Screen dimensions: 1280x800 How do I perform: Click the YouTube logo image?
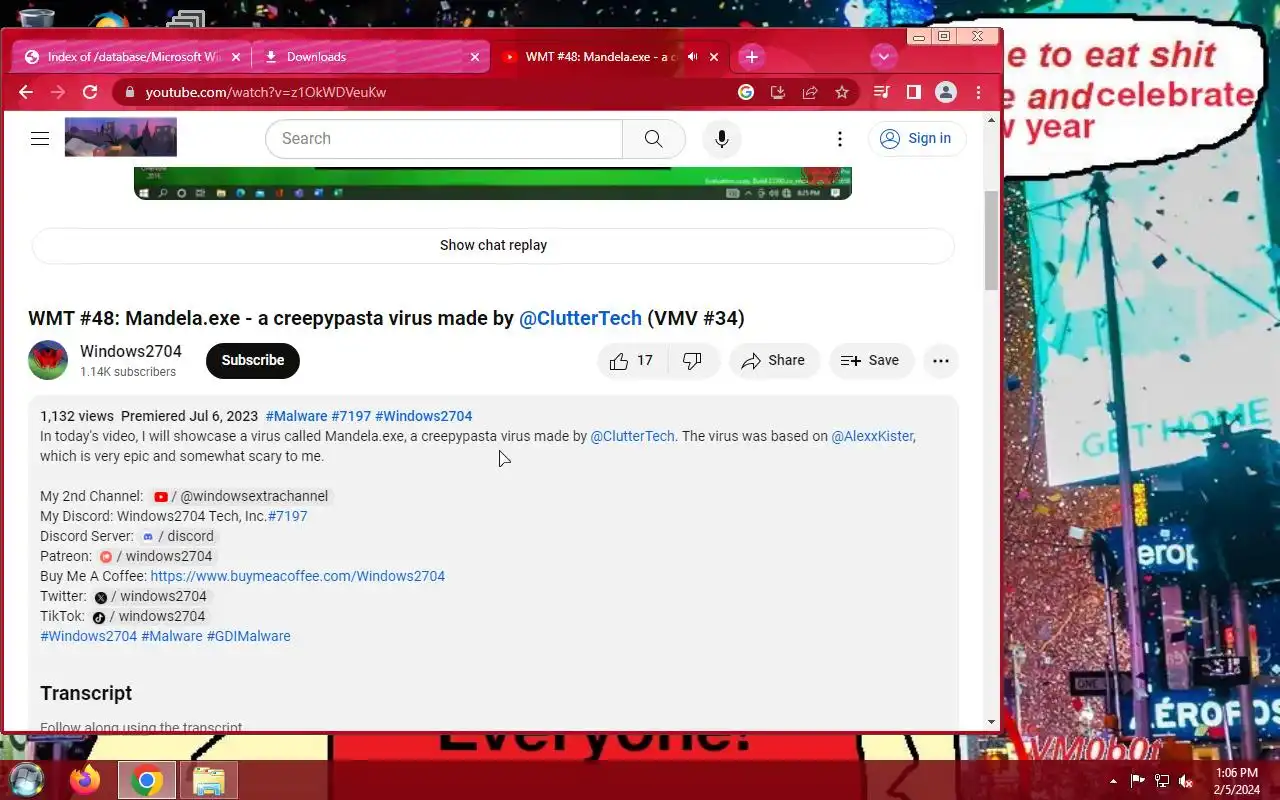point(121,137)
